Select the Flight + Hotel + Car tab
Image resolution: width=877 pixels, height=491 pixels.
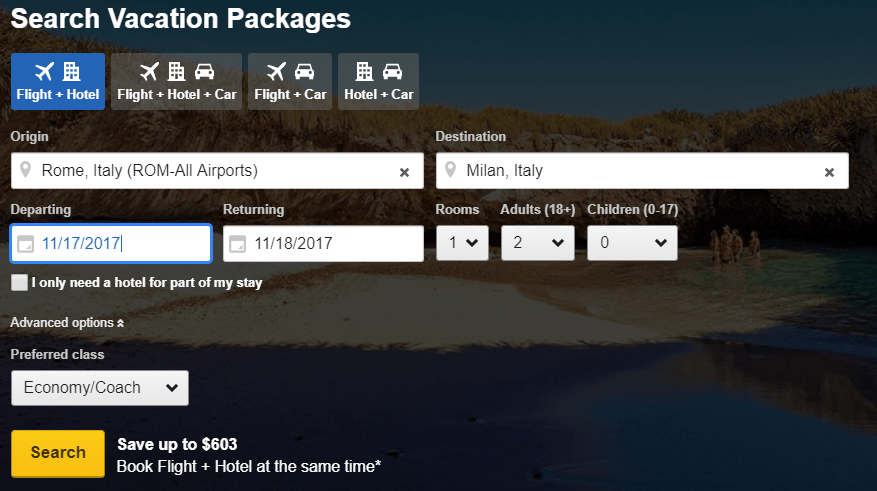[177, 82]
